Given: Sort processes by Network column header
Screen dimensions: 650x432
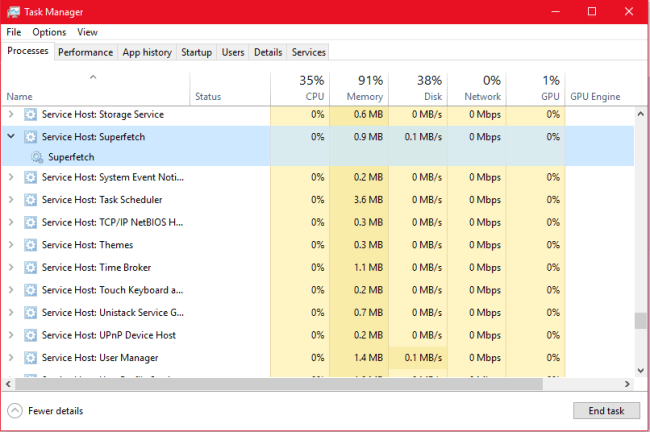Looking at the screenshot, I should pos(477,89).
